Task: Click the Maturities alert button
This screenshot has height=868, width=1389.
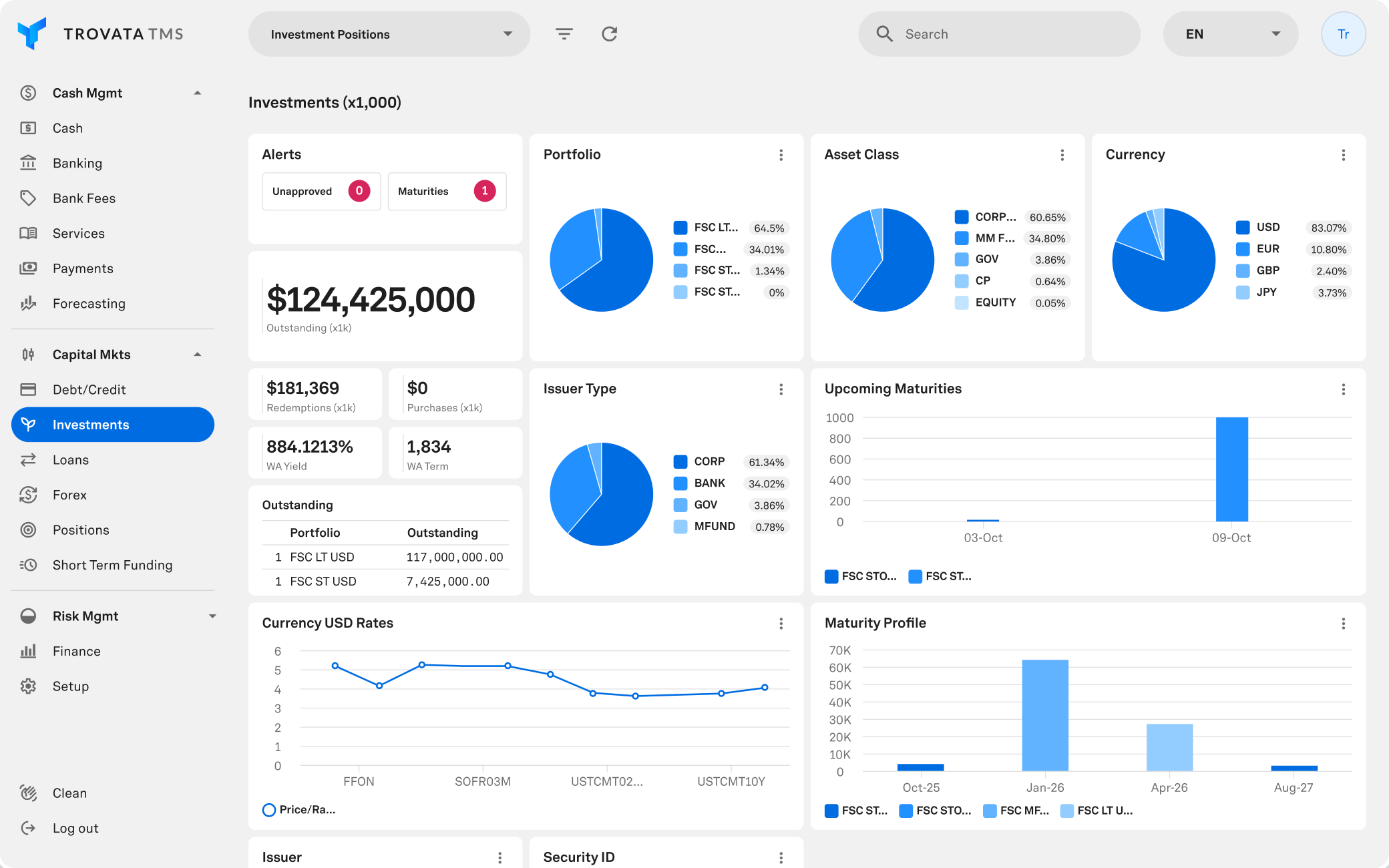Action: 446,192
